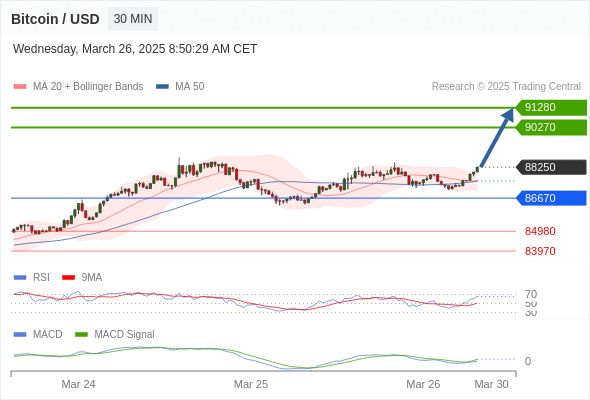Click the RSI 70 axis value
The width and height of the screenshot is (590, 400).
(531, 294)
